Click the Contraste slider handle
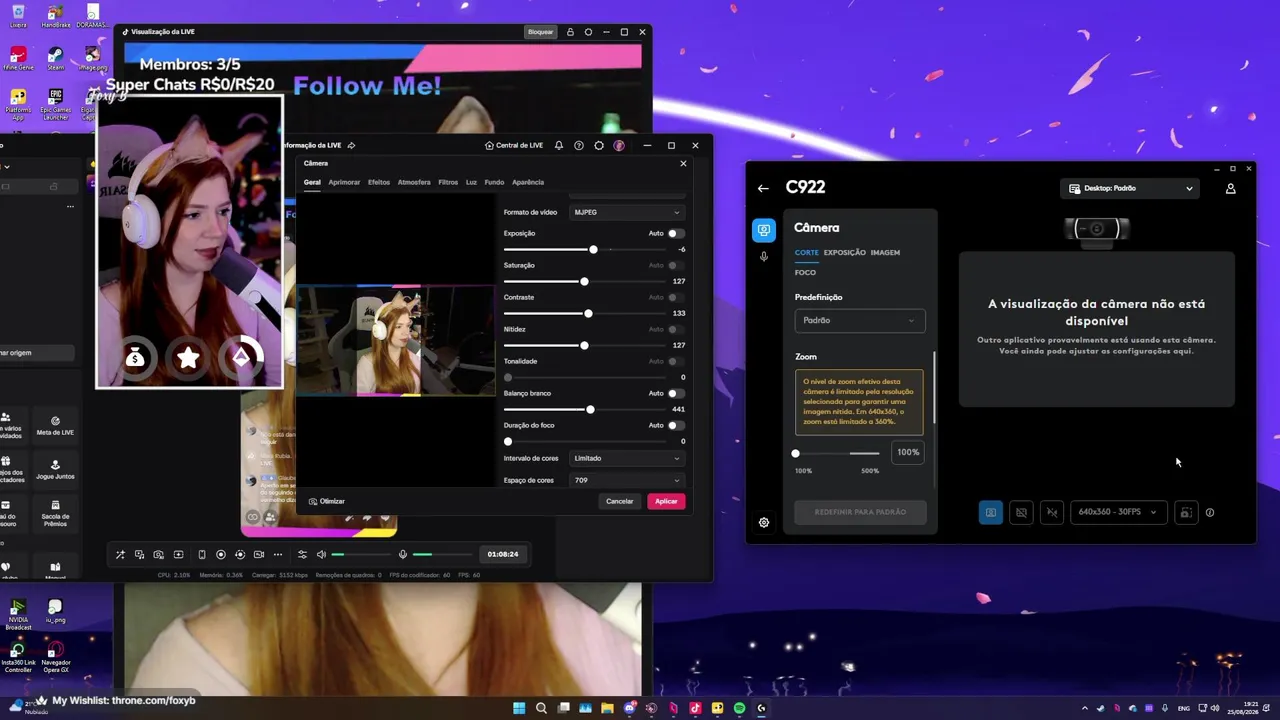The height and width of the screenshot is (720, 1280). (x=588, y=313)
